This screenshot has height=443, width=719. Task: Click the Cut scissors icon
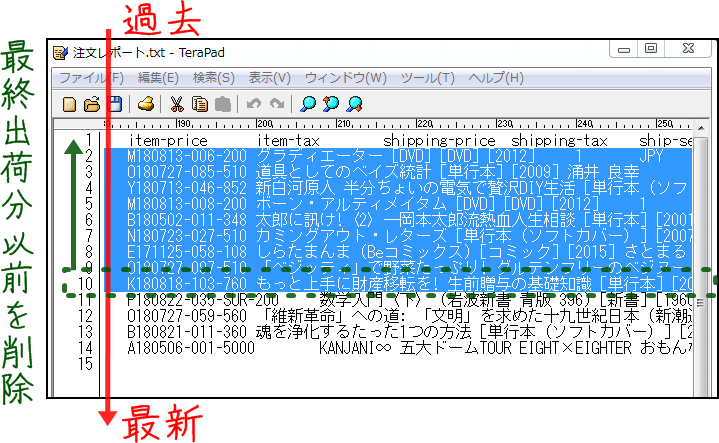click(x=177, y=103)
